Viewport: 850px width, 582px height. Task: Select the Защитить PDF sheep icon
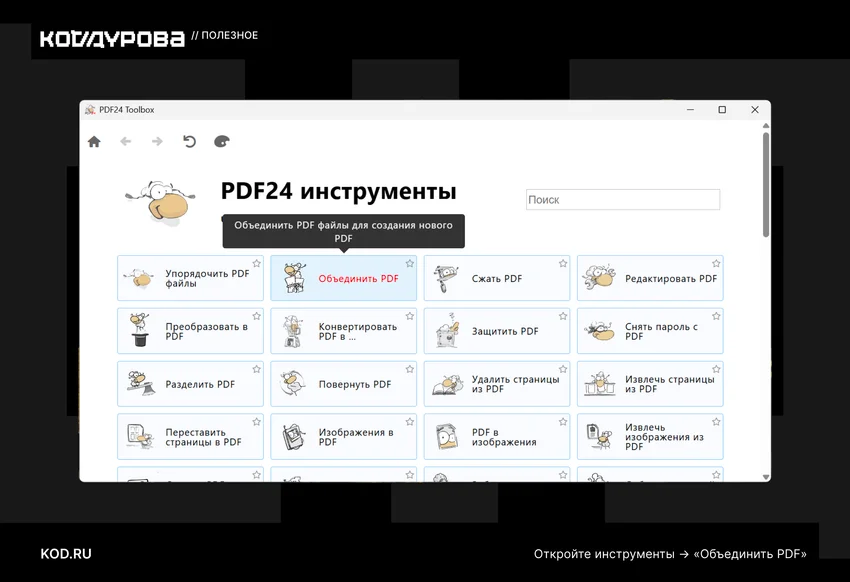pyautogui.click(x=447, y=331)
